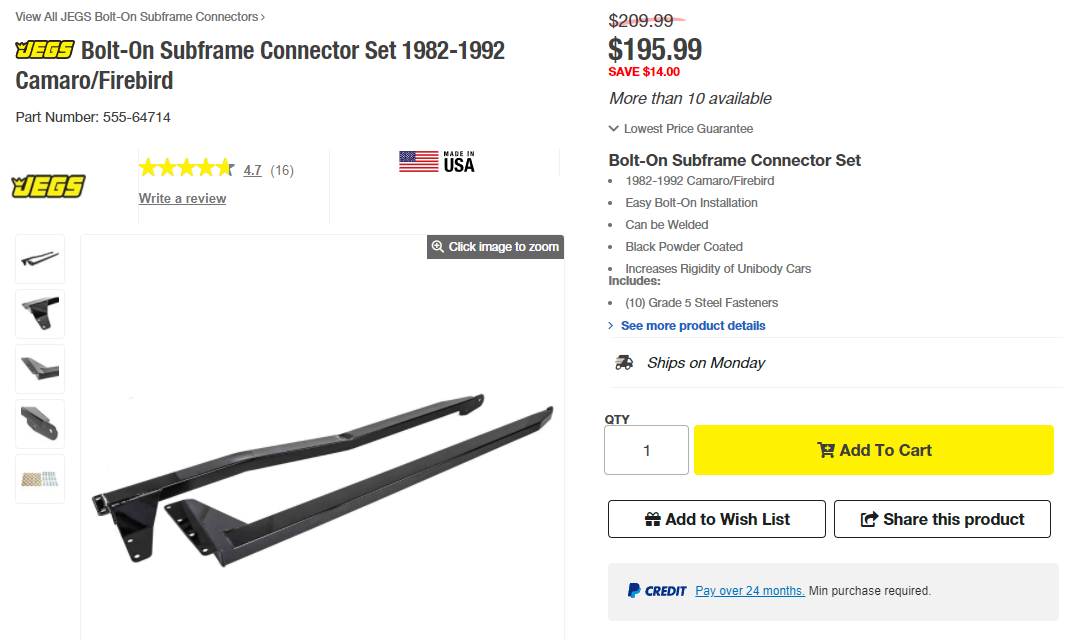Select fourth thumbnail of mounting bracket
The image size is (1071, 640).
pyautogui.click(x=40, y=424)
